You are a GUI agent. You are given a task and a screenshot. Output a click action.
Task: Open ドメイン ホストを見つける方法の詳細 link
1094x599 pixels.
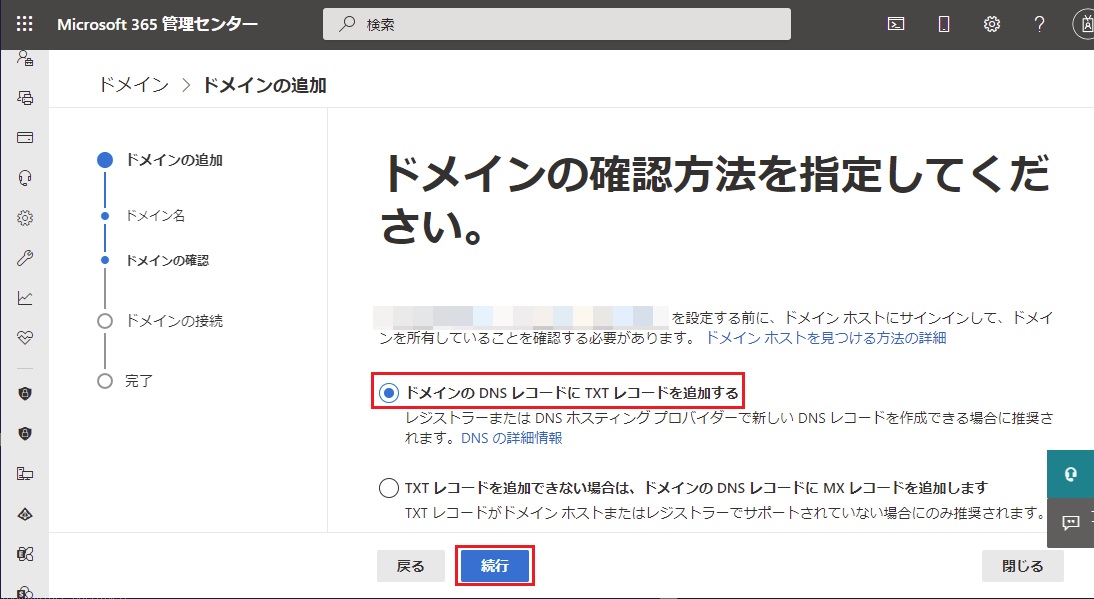click(825, 338)
